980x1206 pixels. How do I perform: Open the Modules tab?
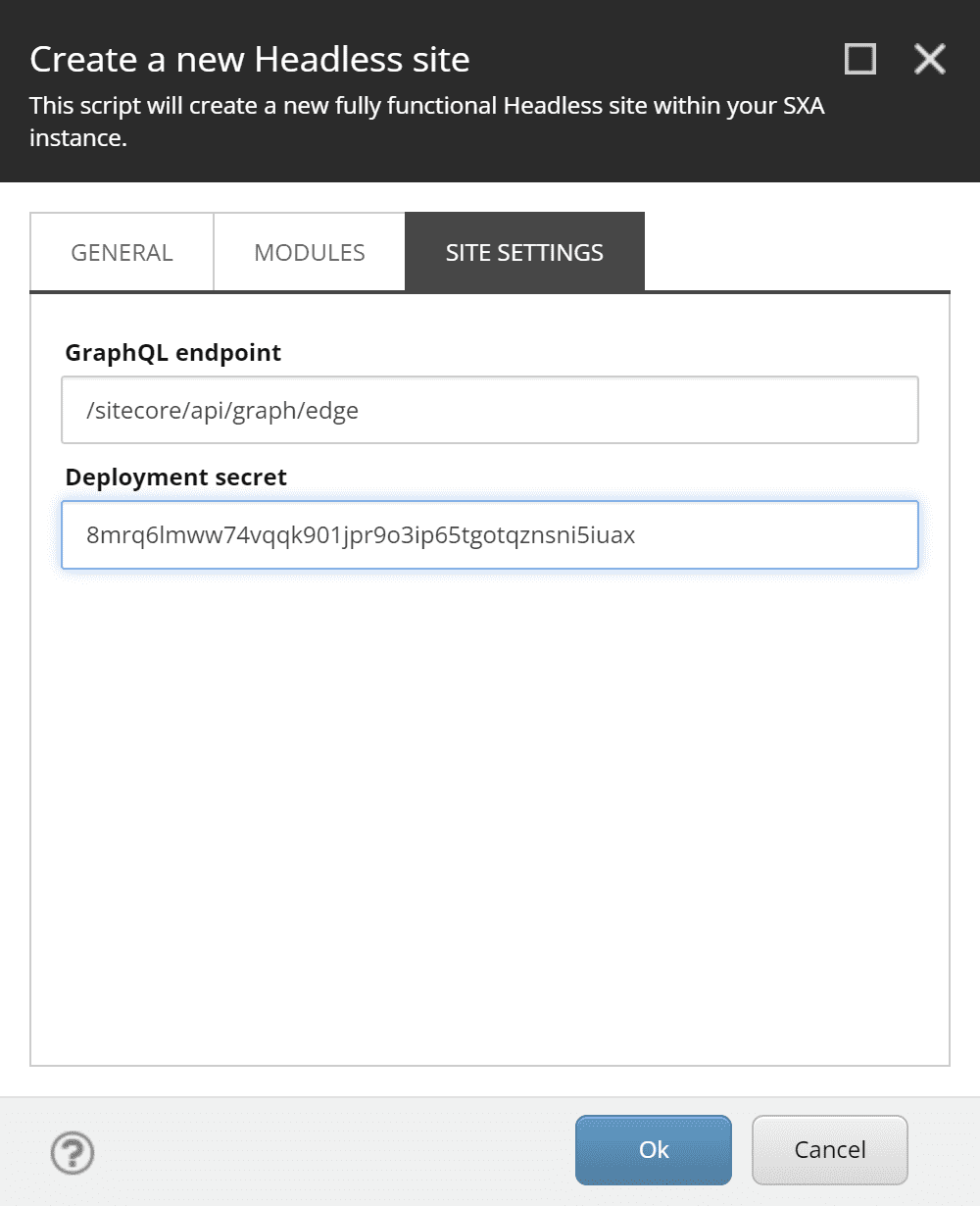point(309,252)
